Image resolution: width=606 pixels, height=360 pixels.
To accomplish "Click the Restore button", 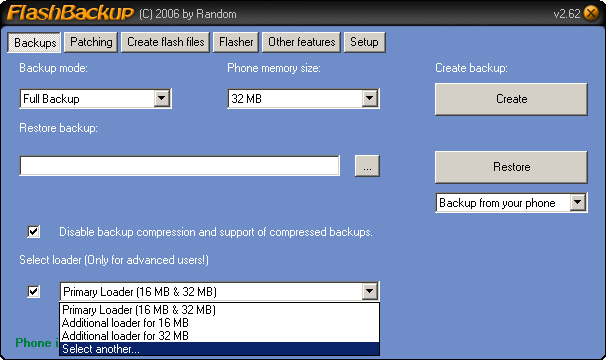I will [x=511, y=167].
